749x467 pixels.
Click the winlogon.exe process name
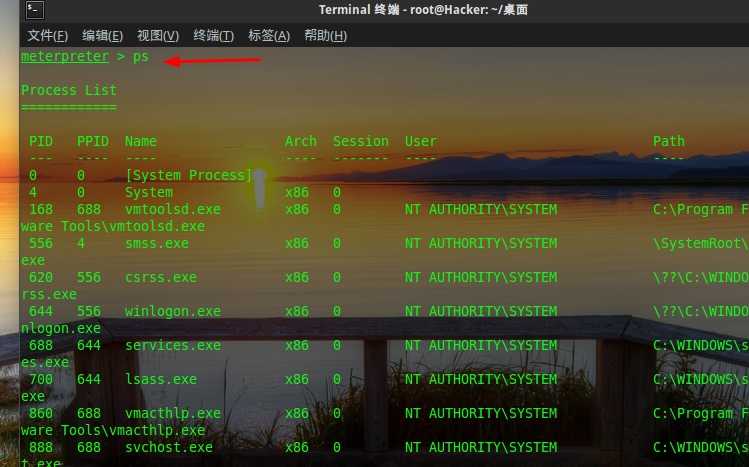coord(173,311)
